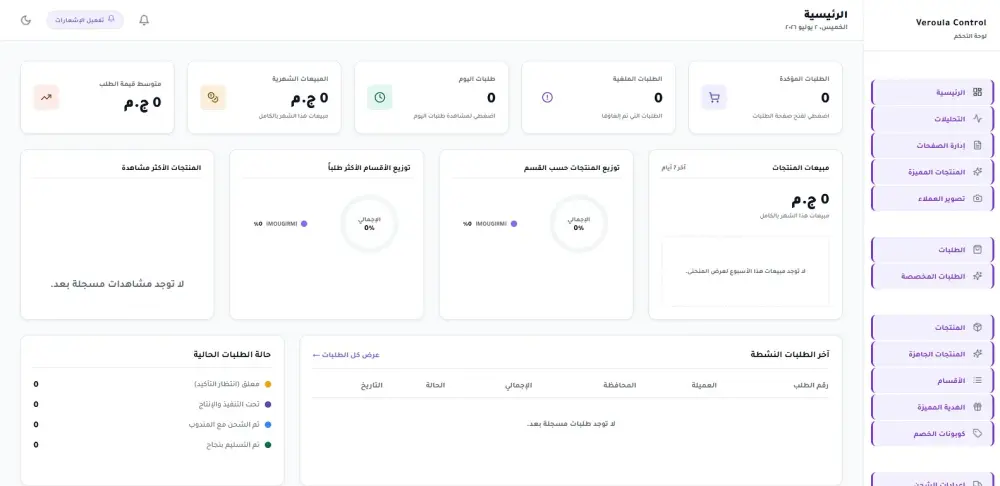Select الأقسام in the sidebar
This screenshot has width=1000, height=486.
[932, 380]
